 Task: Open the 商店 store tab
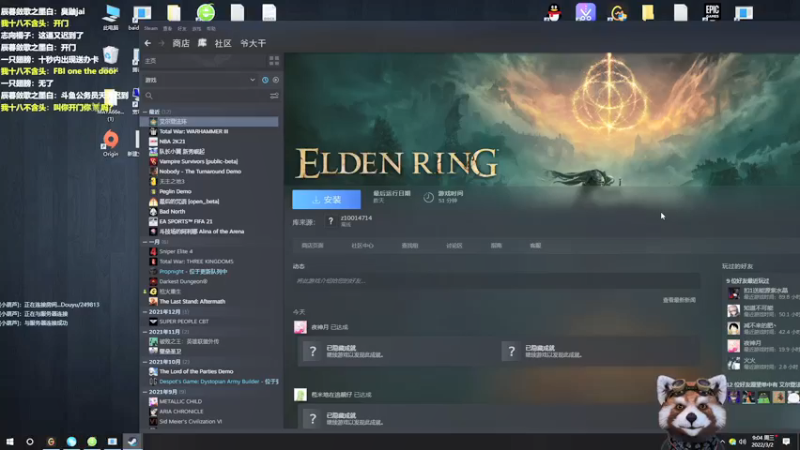point(181,43)
